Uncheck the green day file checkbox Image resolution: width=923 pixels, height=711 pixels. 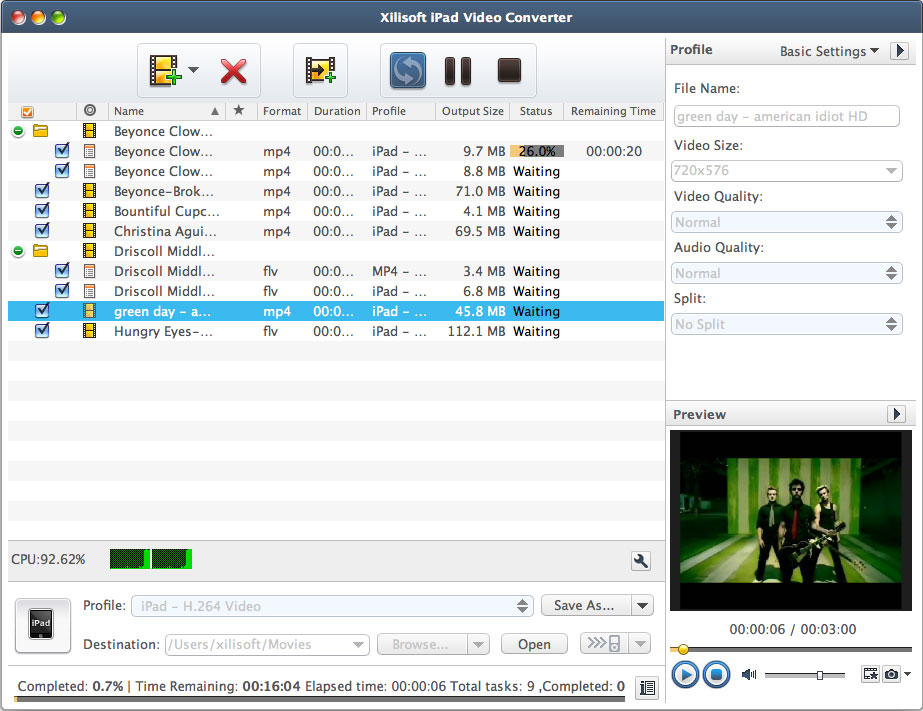42,311
